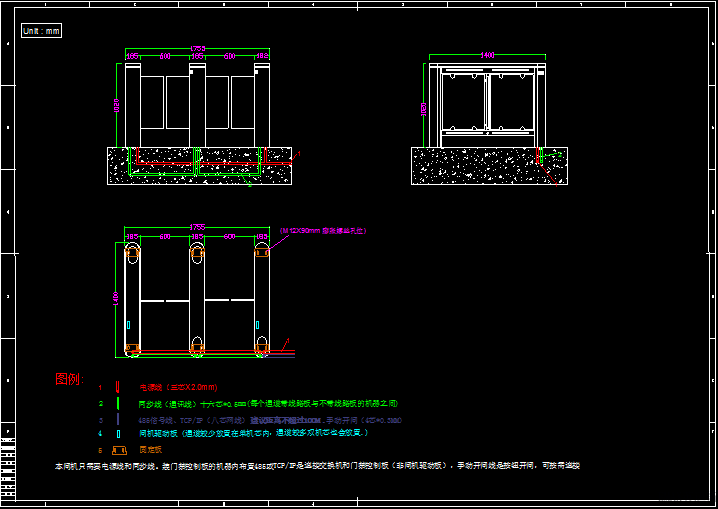Viewport: 718px width, 509px height.
Task: Click the red power cable legend symbol
Action: coord(118,386)
